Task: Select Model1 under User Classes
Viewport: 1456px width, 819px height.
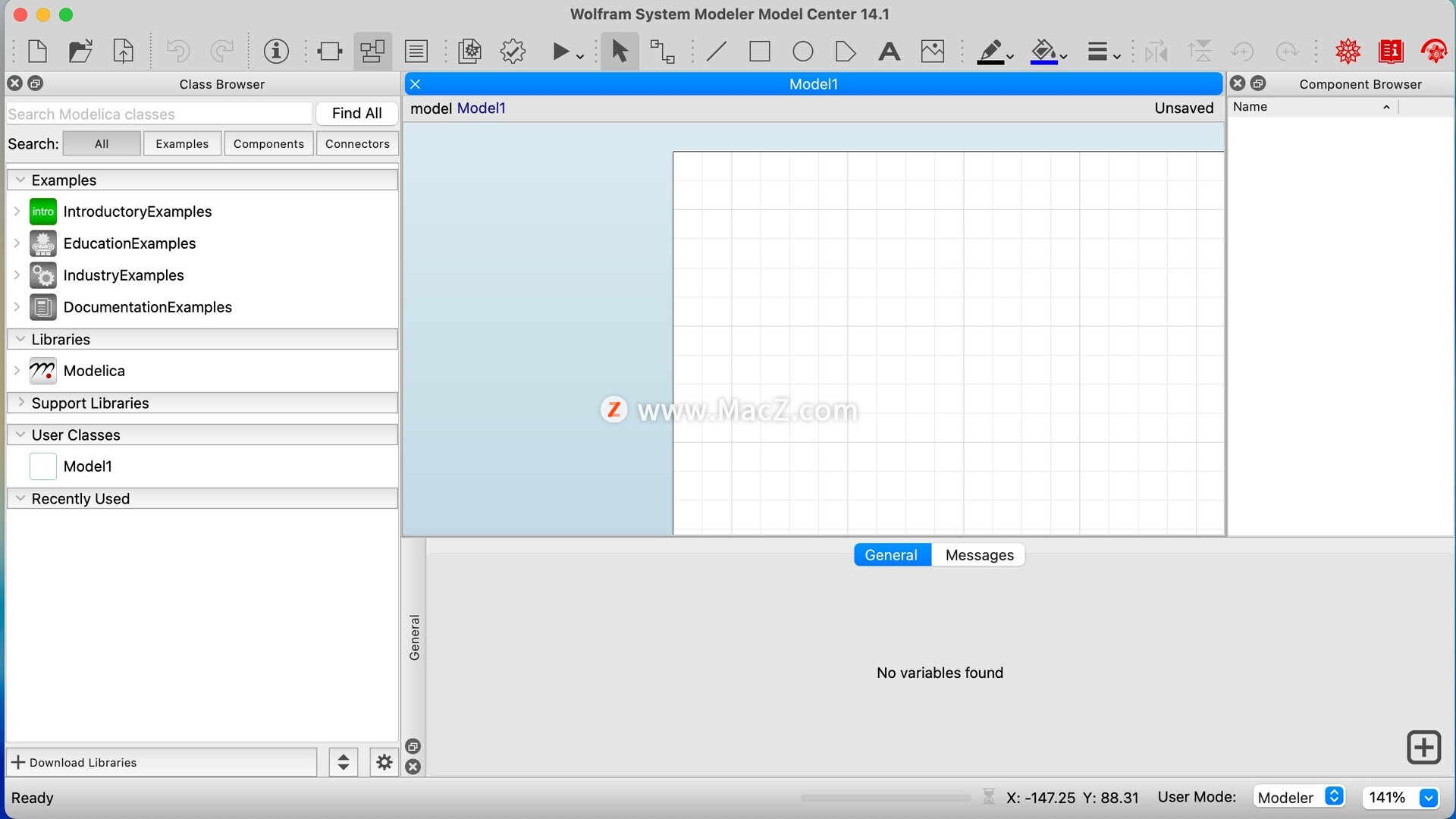Action: 88,466
